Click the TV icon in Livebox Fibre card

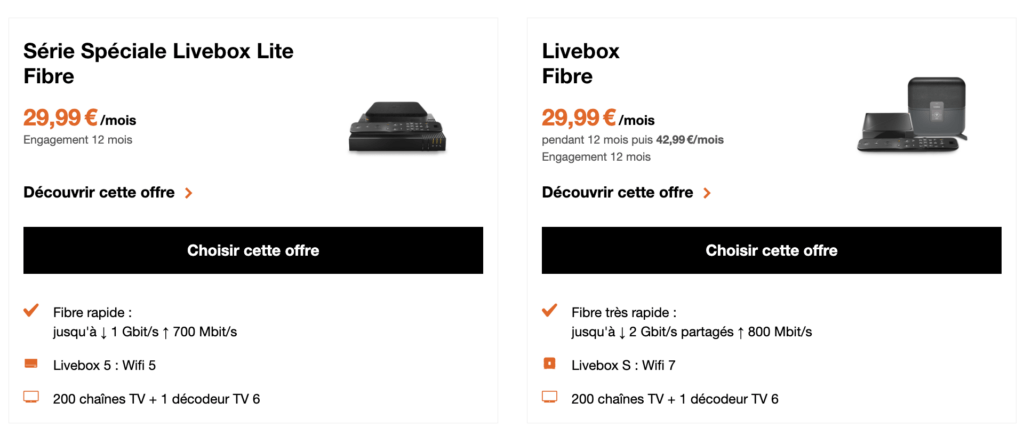pyautogui.click(x=549, y=398)
